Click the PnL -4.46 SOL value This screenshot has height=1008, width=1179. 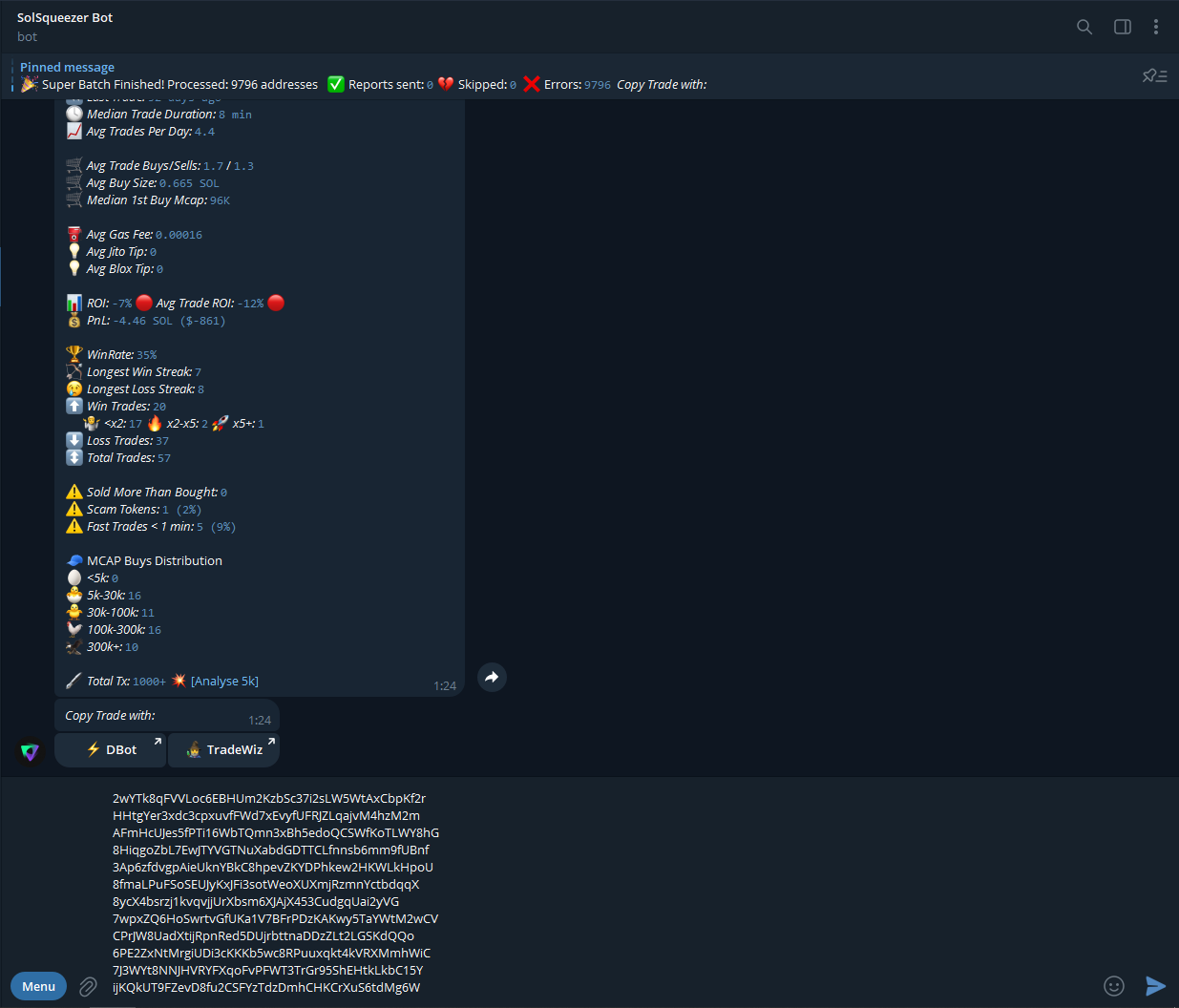(169, 321)
